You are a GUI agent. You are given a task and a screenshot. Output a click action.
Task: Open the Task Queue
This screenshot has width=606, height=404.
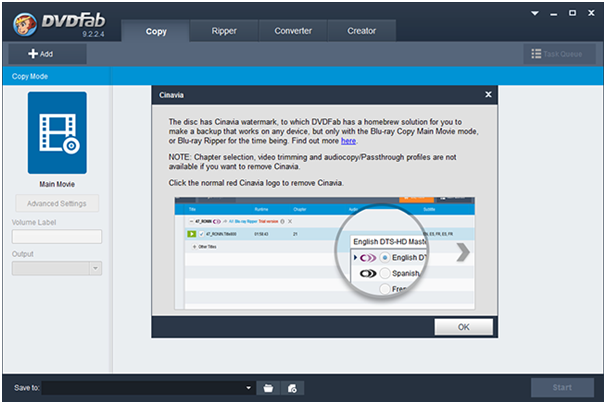(x=559, y=54)
